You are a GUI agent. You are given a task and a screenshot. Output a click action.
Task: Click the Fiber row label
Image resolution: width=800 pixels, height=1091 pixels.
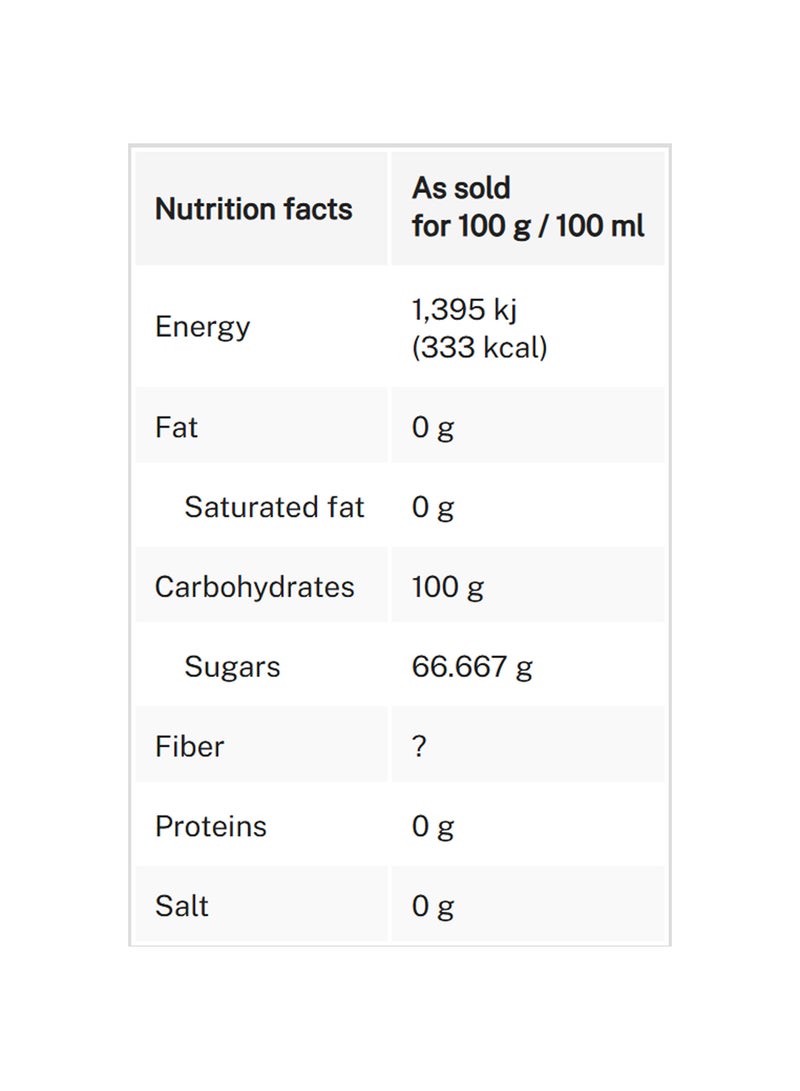click(190, 747)
